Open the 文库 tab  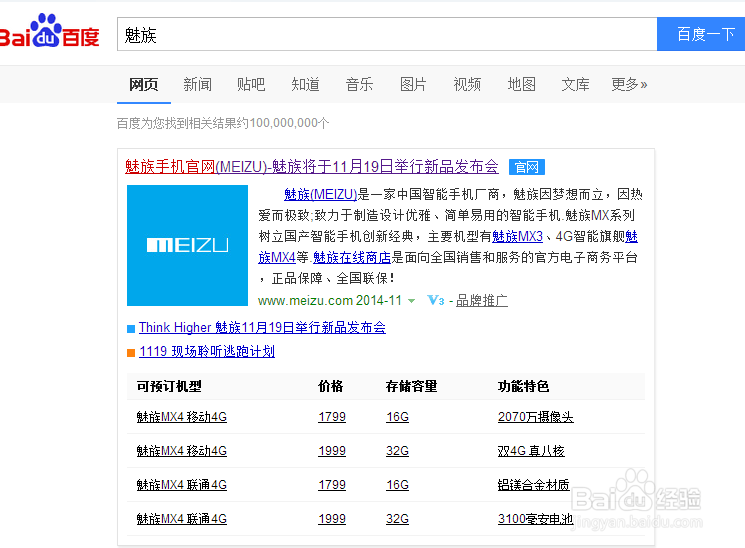coord(575,85)
